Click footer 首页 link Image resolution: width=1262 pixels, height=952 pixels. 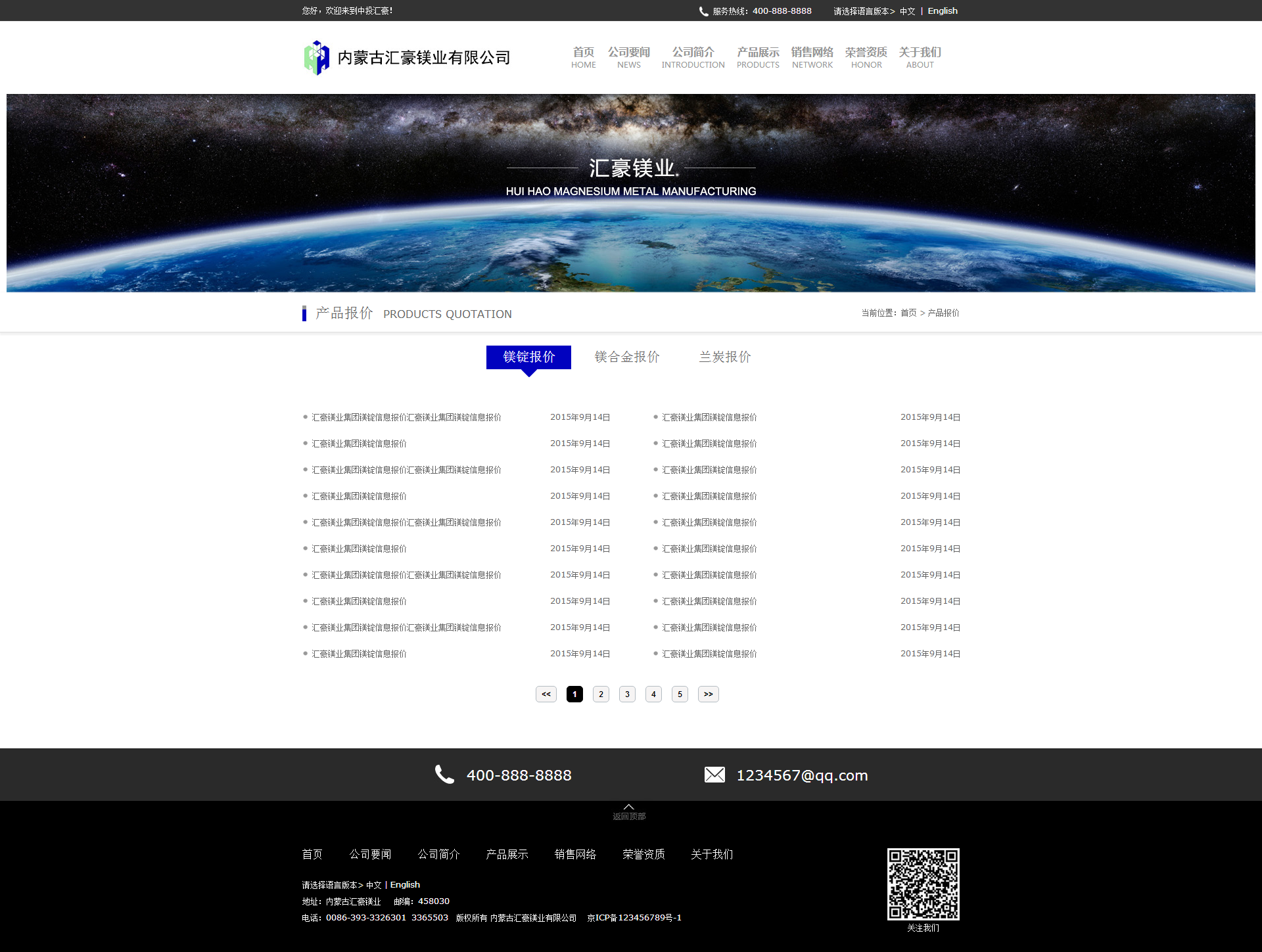(x=312, y=854)
